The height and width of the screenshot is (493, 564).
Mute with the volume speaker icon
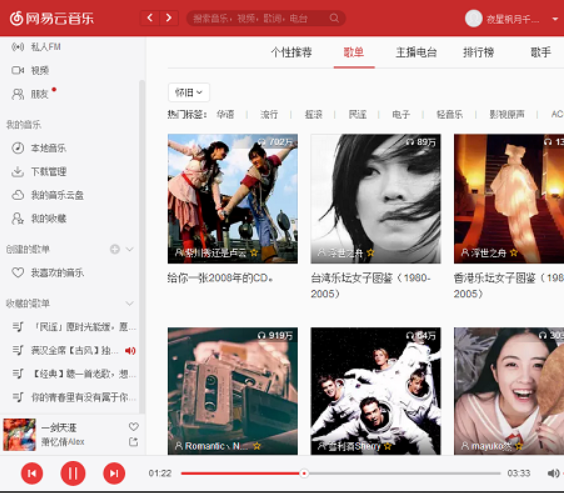pyautogui.click(x=553, y=473)
